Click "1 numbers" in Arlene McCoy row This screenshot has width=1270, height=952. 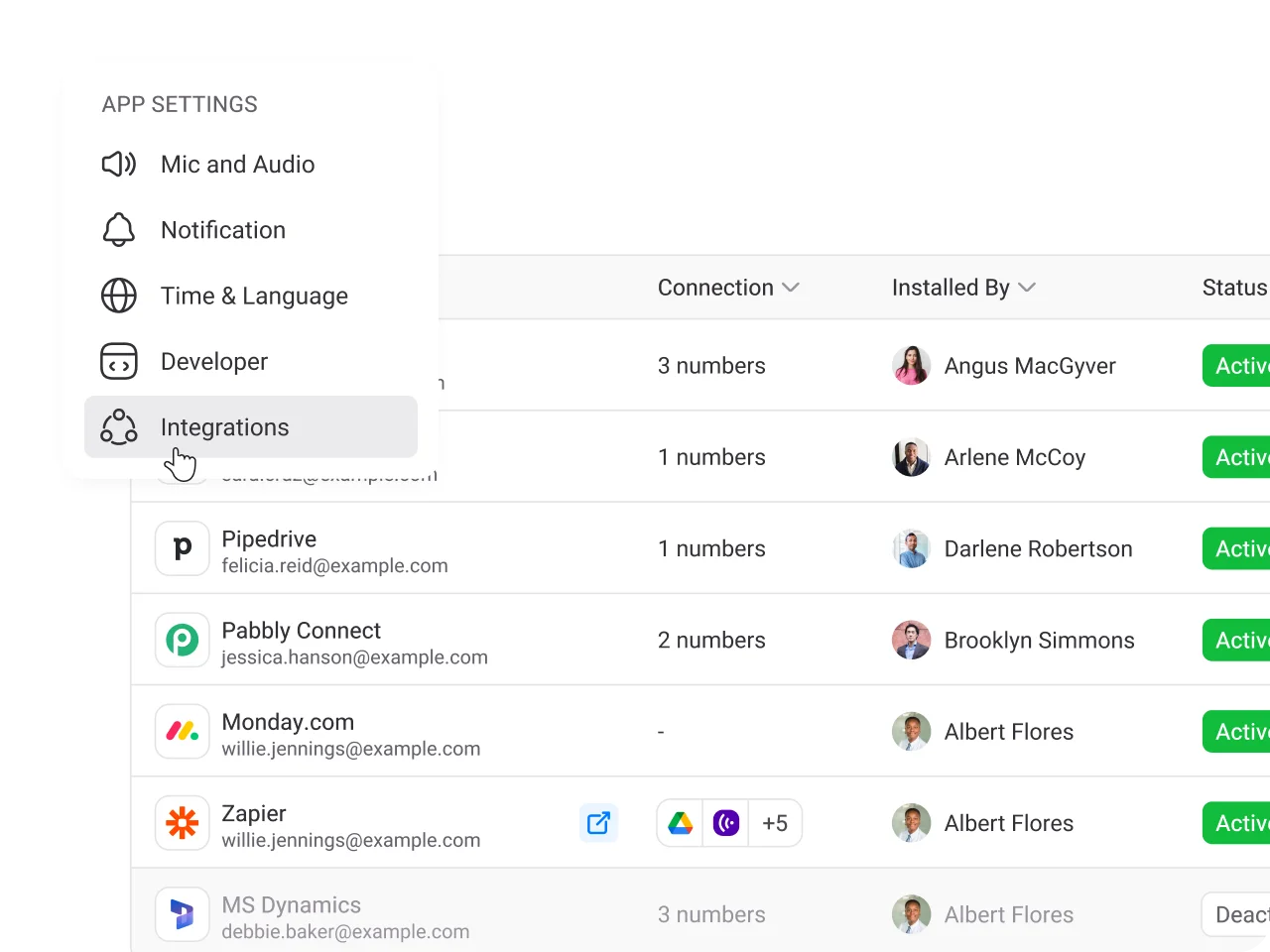pyautogui.click(x=711, y=457)
